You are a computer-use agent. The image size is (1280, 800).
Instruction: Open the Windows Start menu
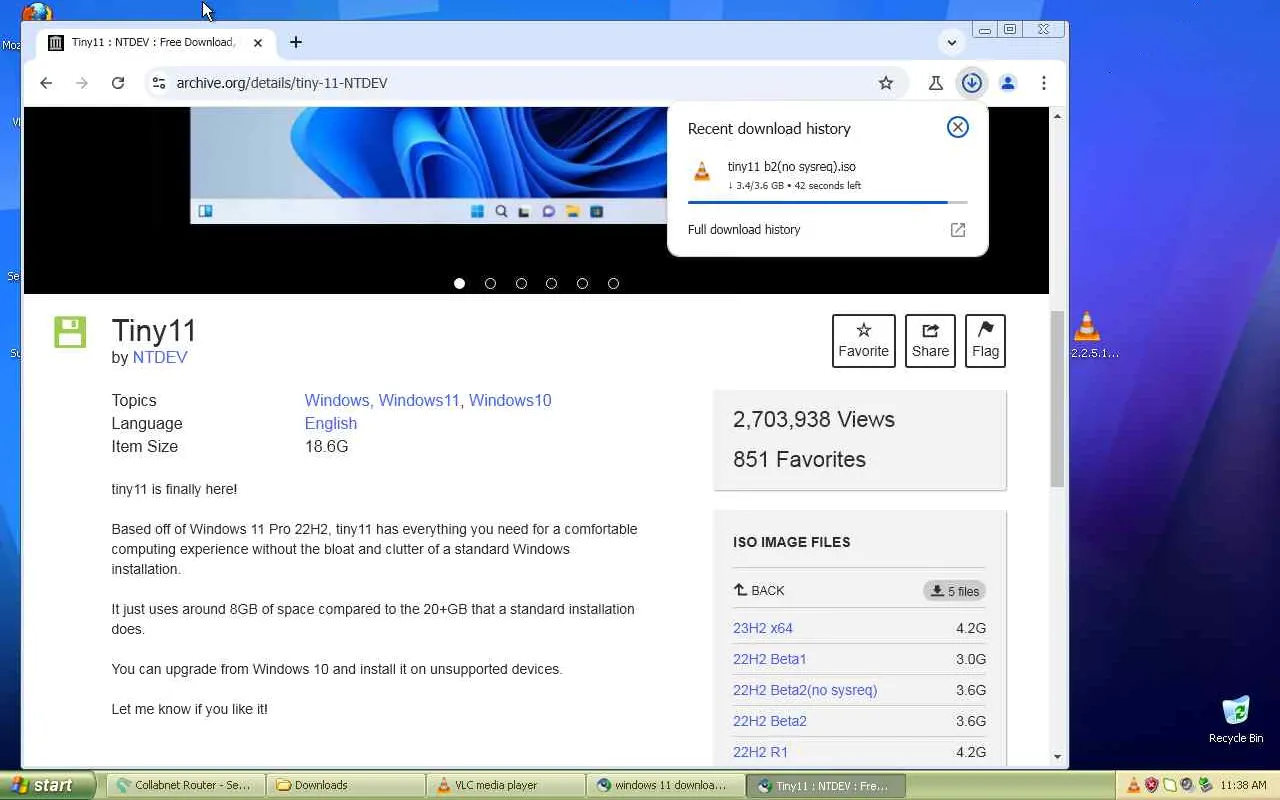pos(48,785)
